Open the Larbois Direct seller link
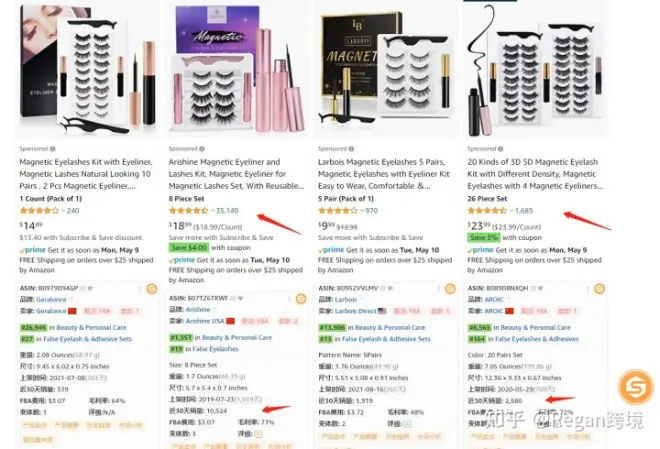Viewport: 660px width, 449px height. click(356, 311)
